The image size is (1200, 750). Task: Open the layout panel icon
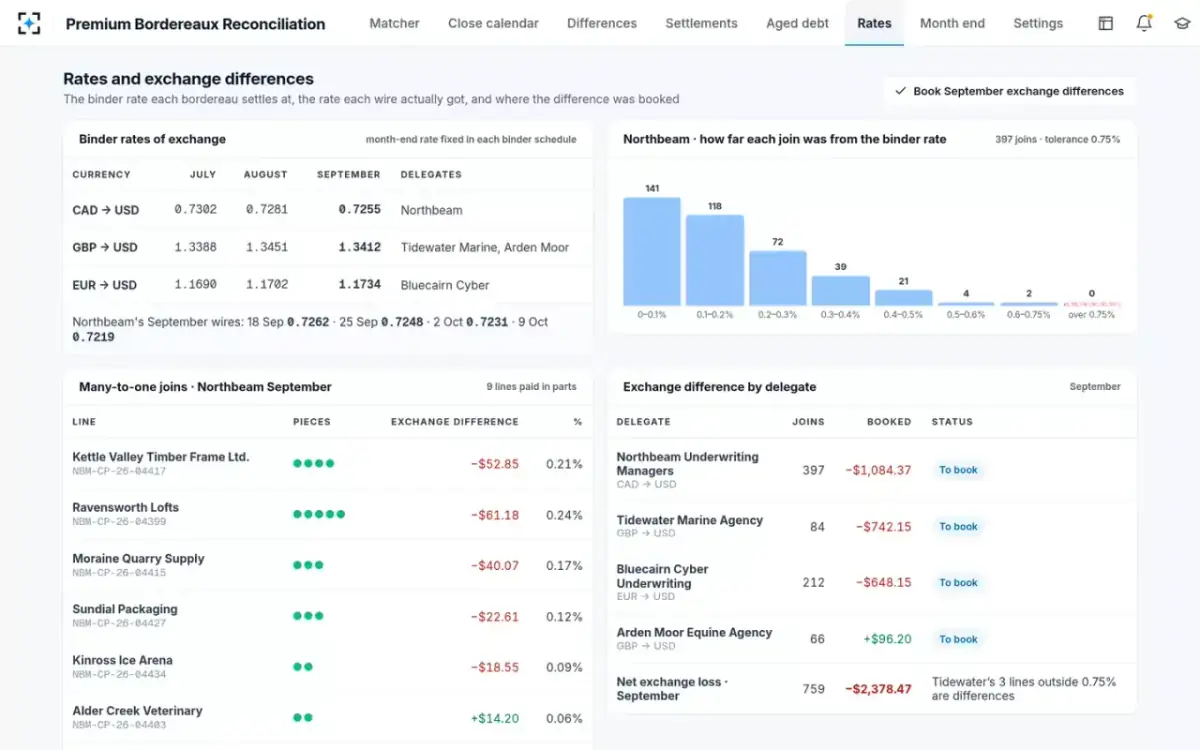click(1105, 23)
